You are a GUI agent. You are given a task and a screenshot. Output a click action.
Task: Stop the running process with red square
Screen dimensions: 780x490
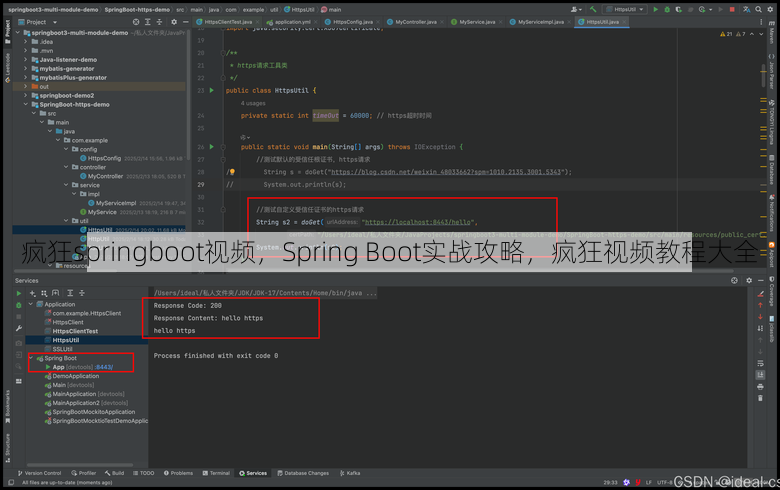(x=732, y=9)
